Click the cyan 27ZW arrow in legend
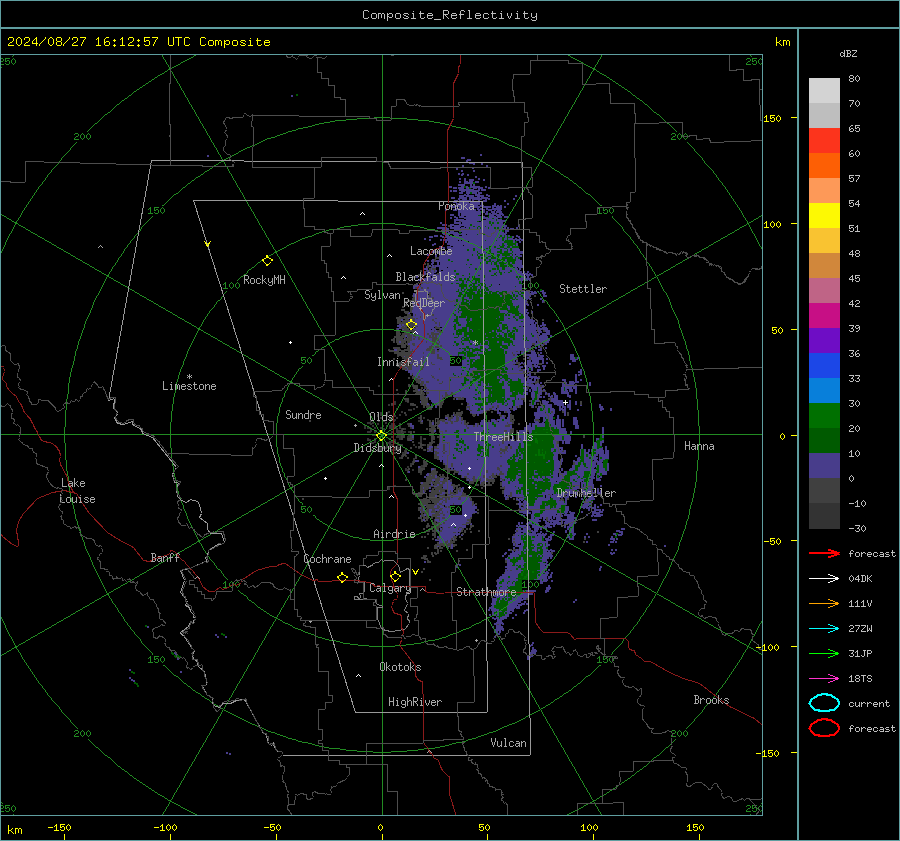900x841 pixels. pos(824,629)
